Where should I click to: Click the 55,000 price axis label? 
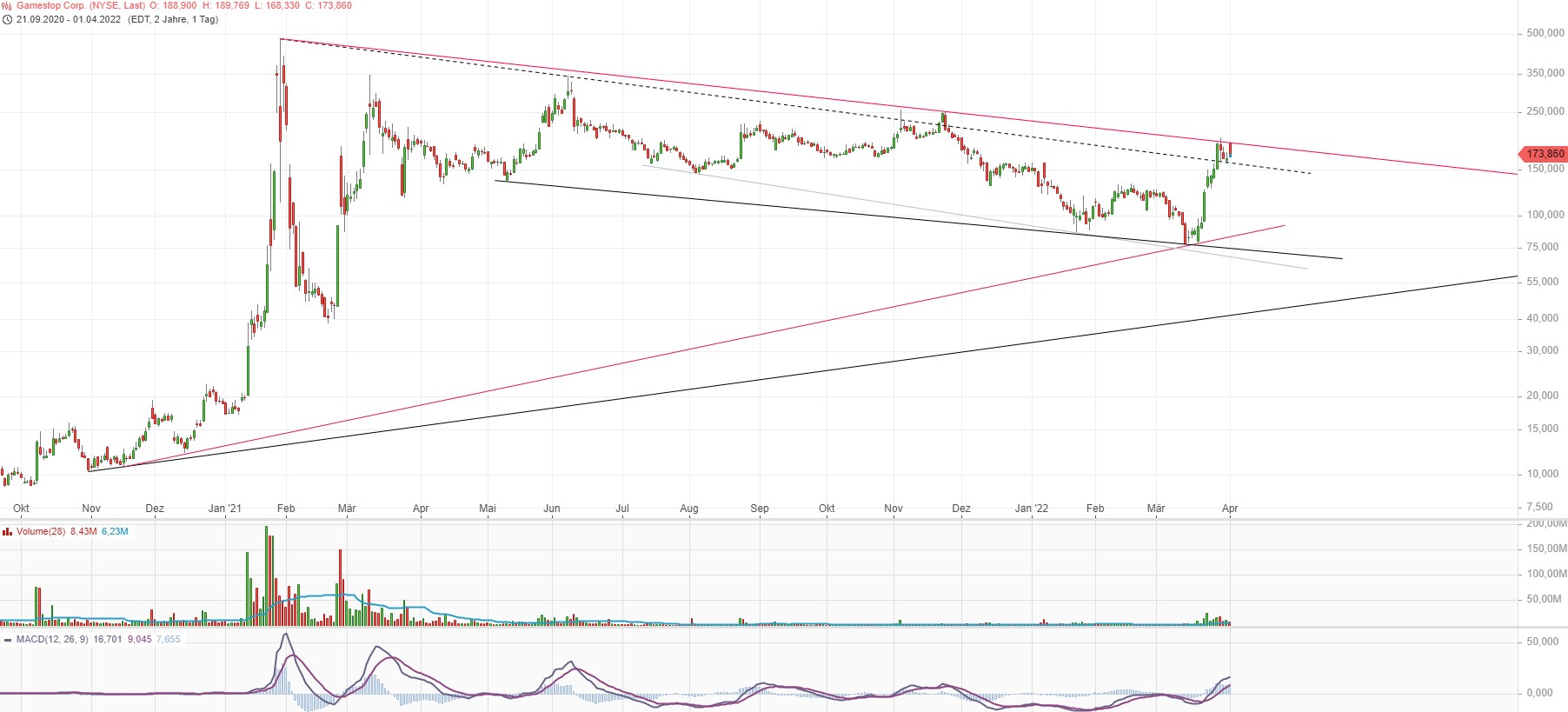pos(1544,282)
